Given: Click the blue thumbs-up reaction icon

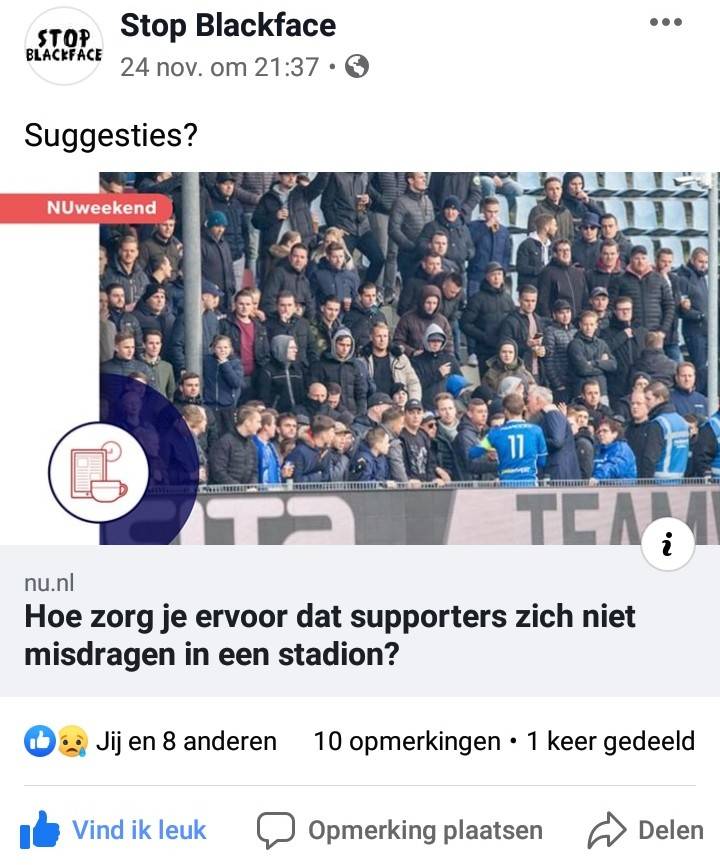Looking at the screenshot, I should click(40, 741).
